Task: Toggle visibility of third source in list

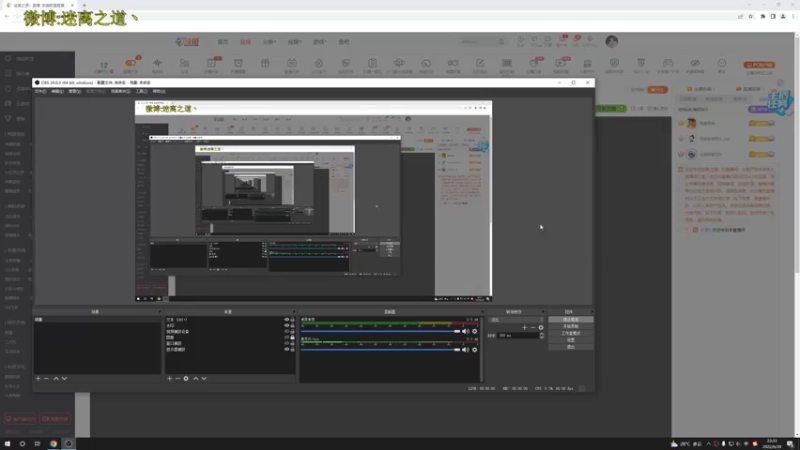Action: (287, 332)
